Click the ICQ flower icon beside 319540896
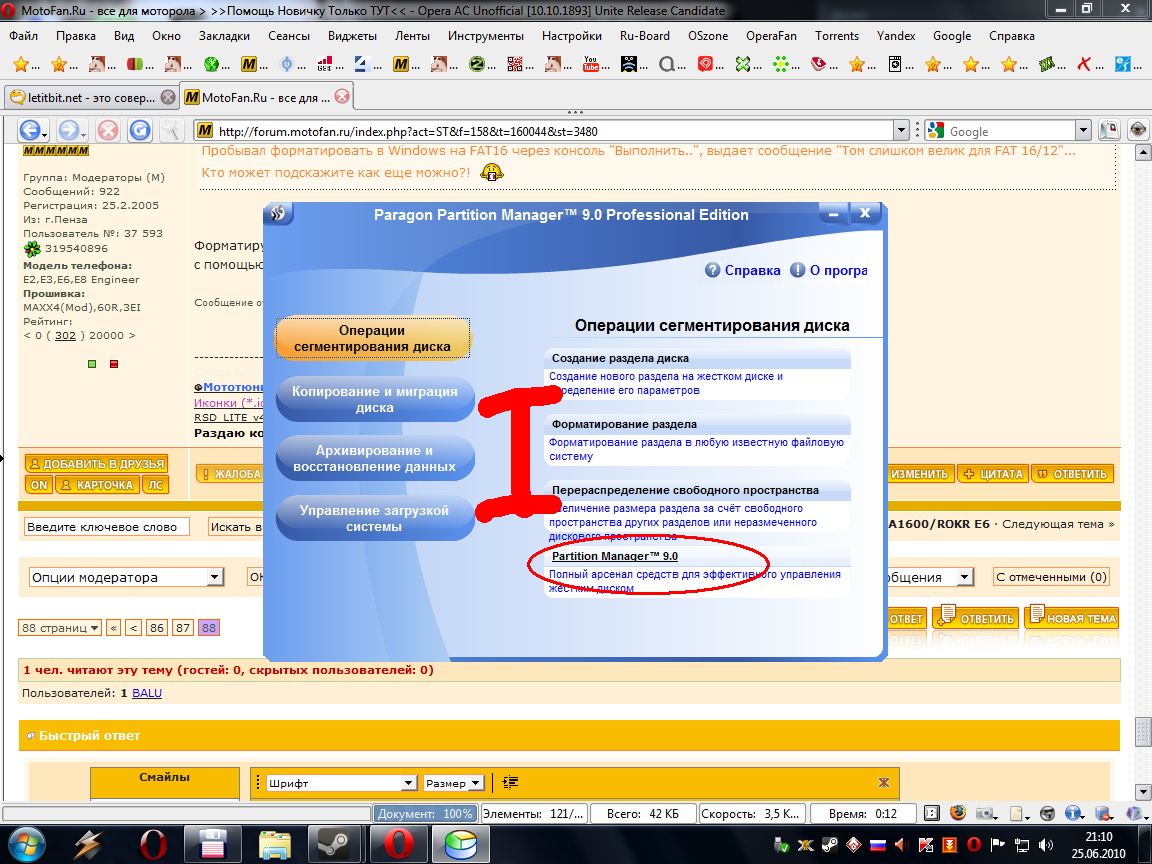Screen dimensions: 1152x864 pyautogui.click(x=32, y=248)
